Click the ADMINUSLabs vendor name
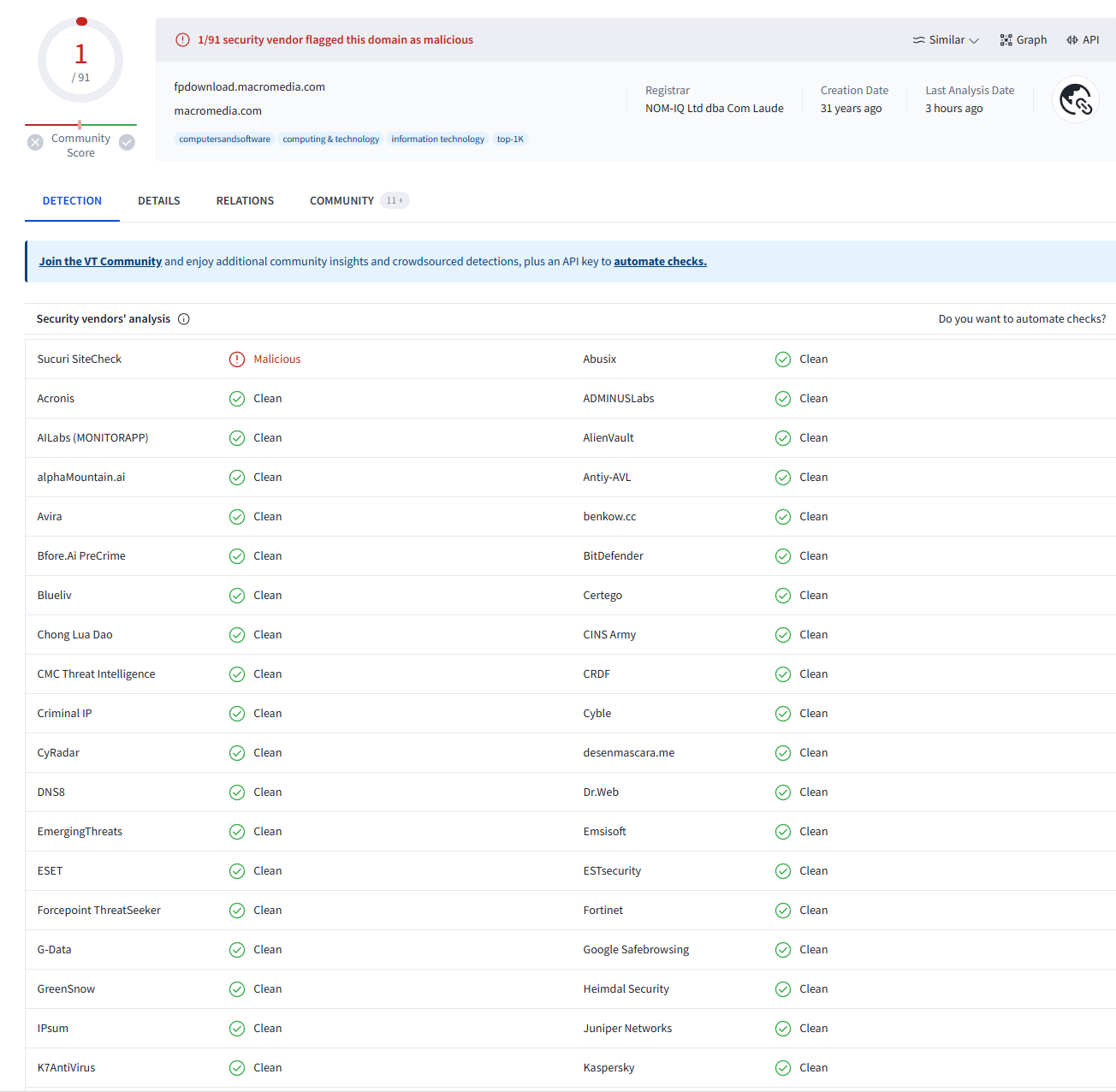This screenshot has height=1092, width=1116. (x=619, y=399)
